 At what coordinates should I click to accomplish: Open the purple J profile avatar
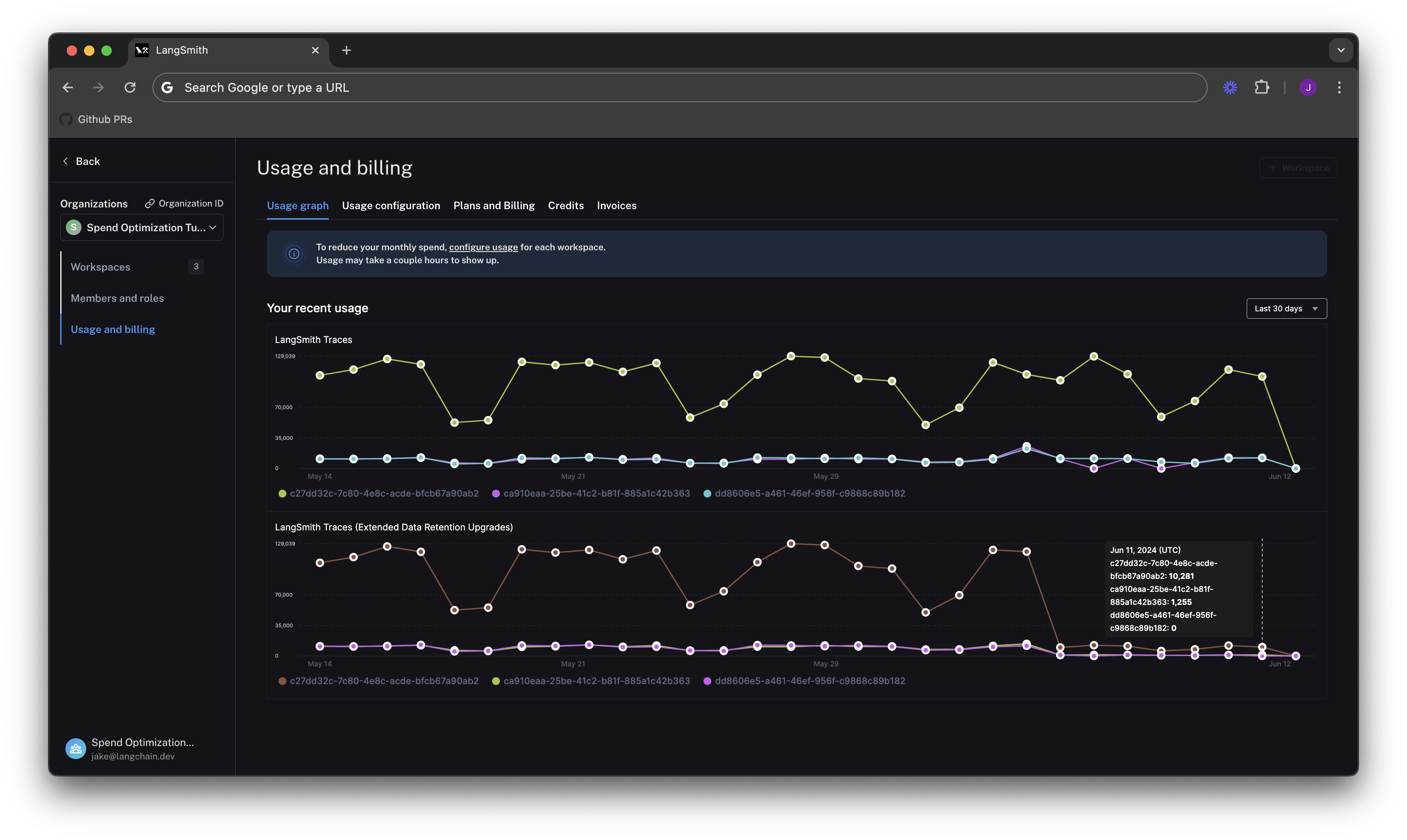tap(1308, 87)
